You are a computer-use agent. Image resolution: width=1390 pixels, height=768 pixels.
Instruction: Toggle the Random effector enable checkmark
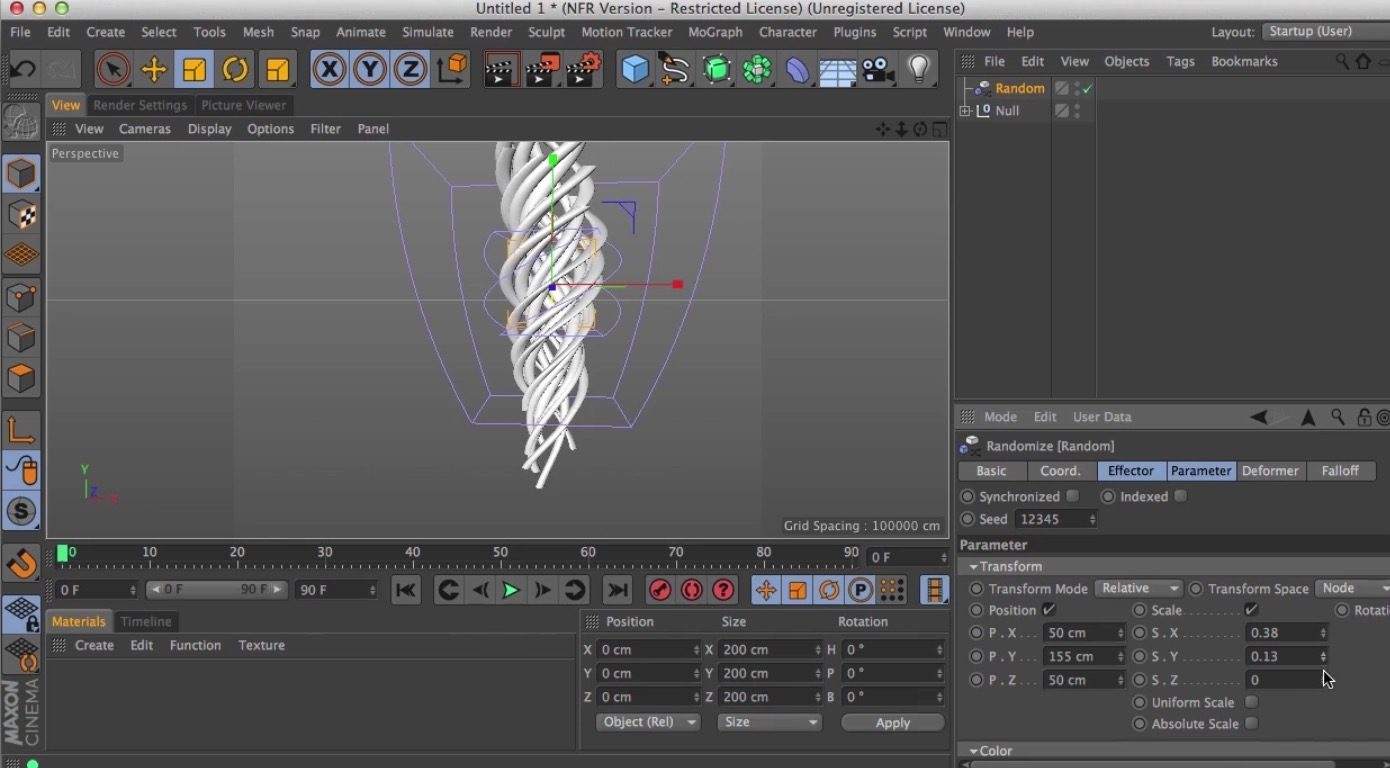[x=1087, y=88]
